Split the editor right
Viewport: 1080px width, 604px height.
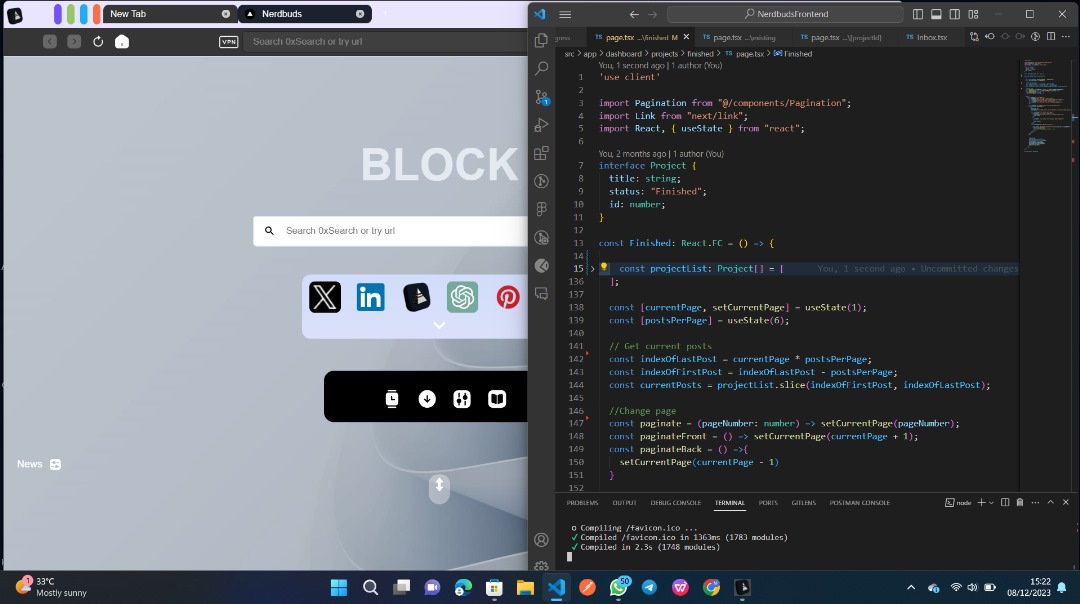(1051, 37)
